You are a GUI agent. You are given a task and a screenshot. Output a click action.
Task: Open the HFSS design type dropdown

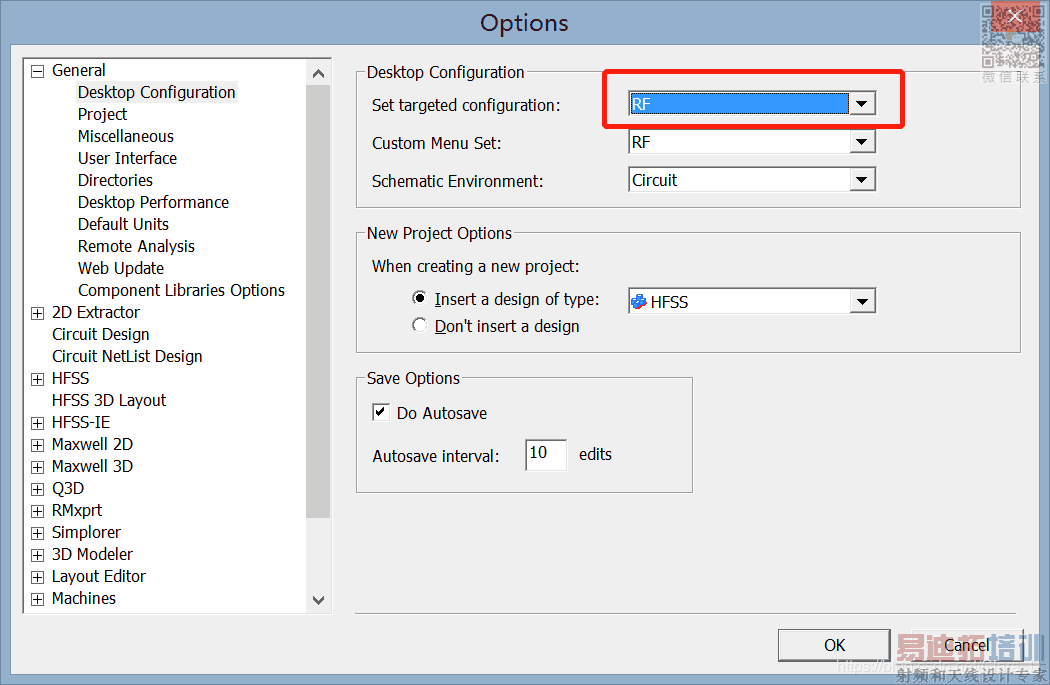[x=862, y=301]
